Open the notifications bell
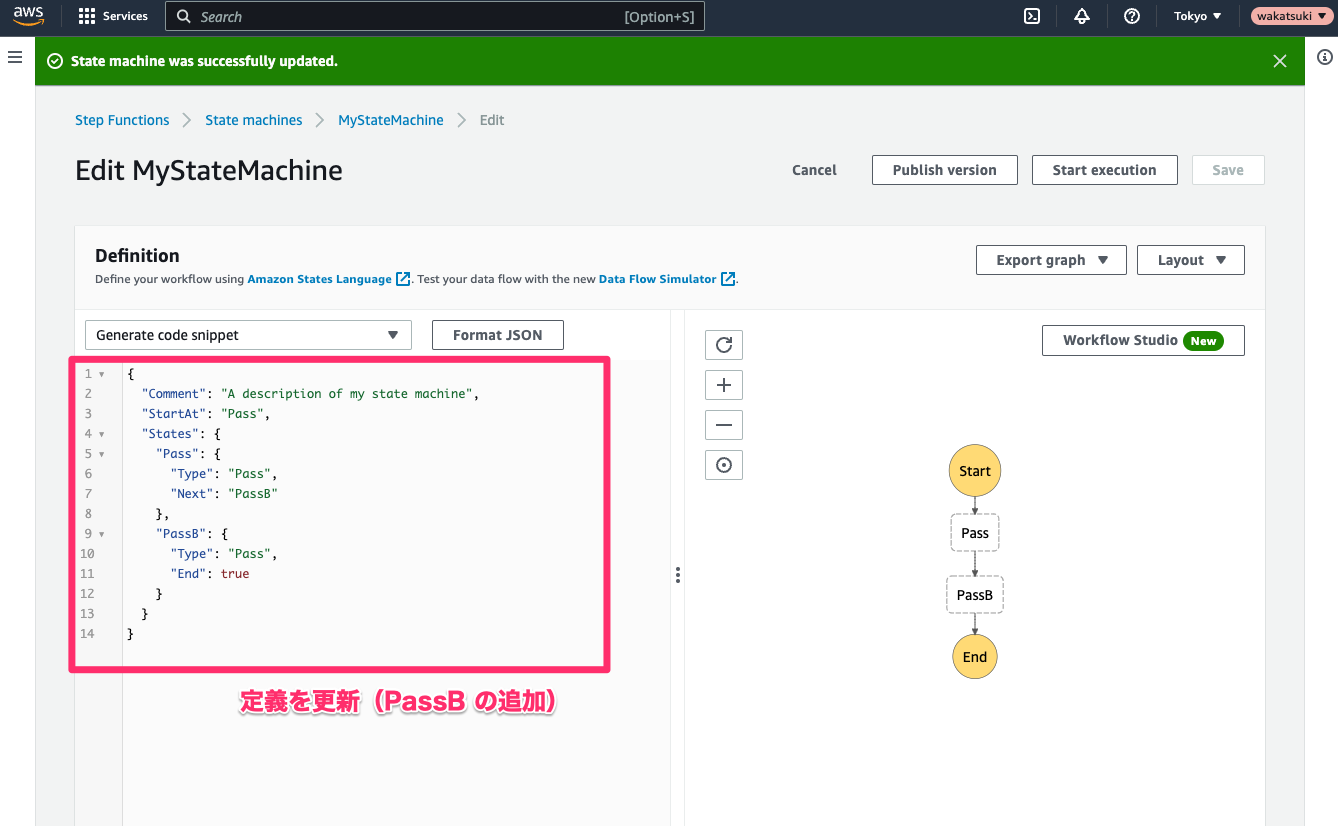Image resolution: width=1338 pixels, height=826 pixels. (x=1081, y=16)
